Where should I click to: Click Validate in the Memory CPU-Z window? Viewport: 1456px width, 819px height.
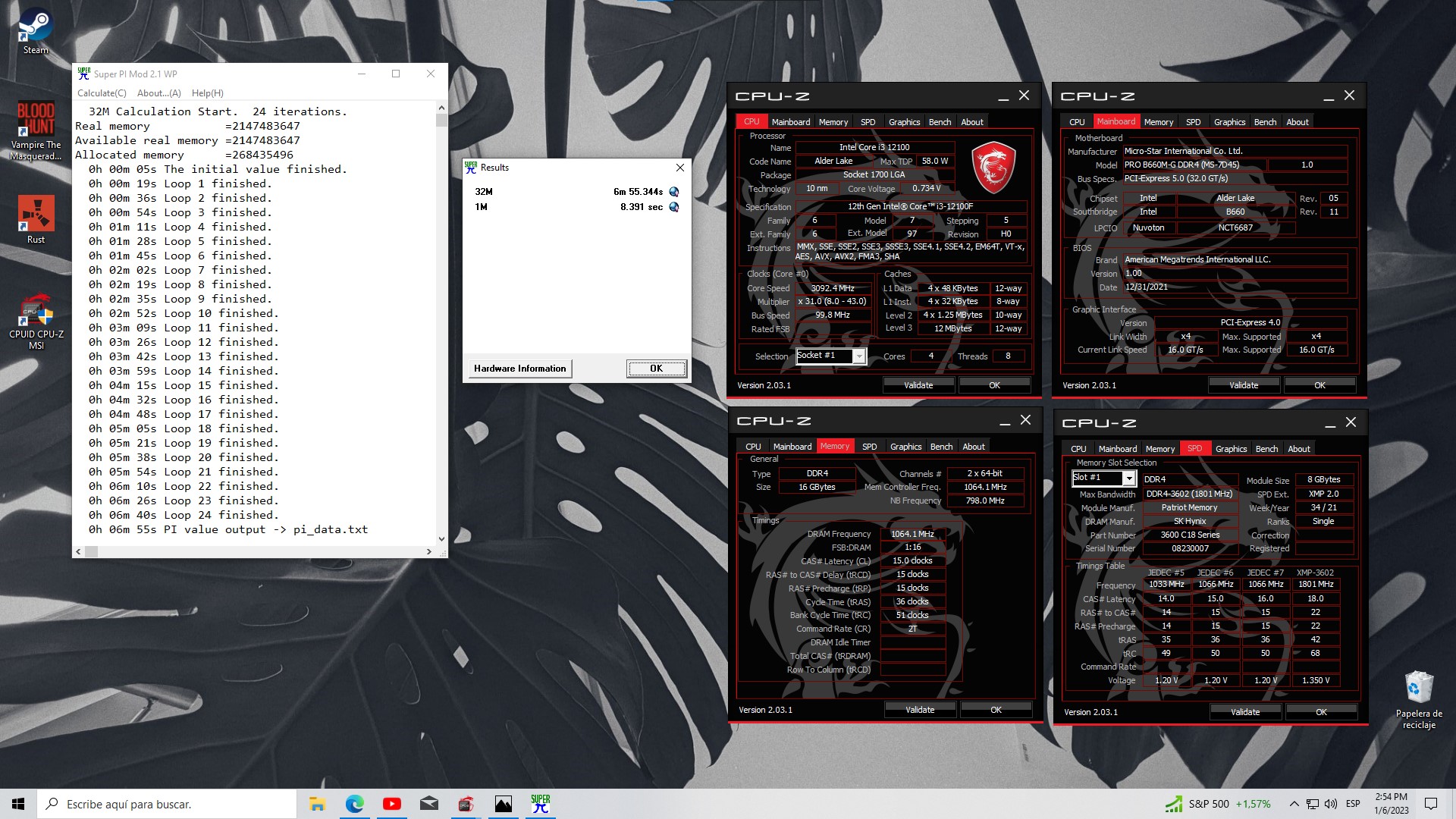[920, 710]
